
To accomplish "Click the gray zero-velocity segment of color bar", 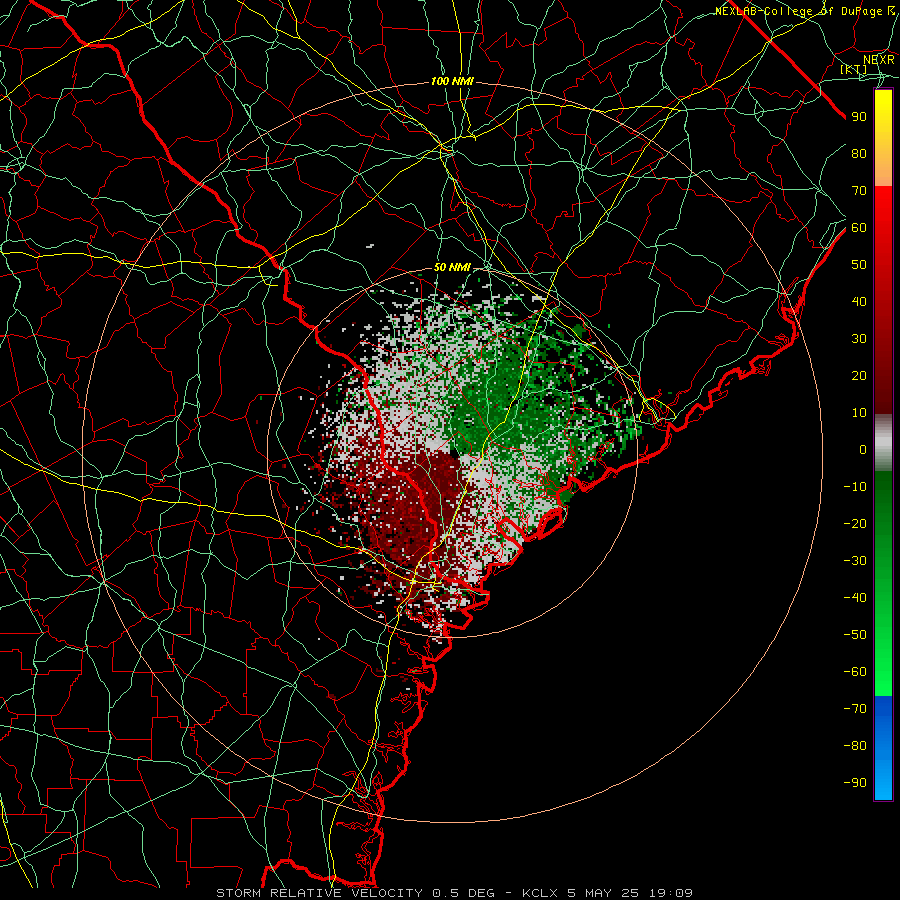I will click(883, 443).
